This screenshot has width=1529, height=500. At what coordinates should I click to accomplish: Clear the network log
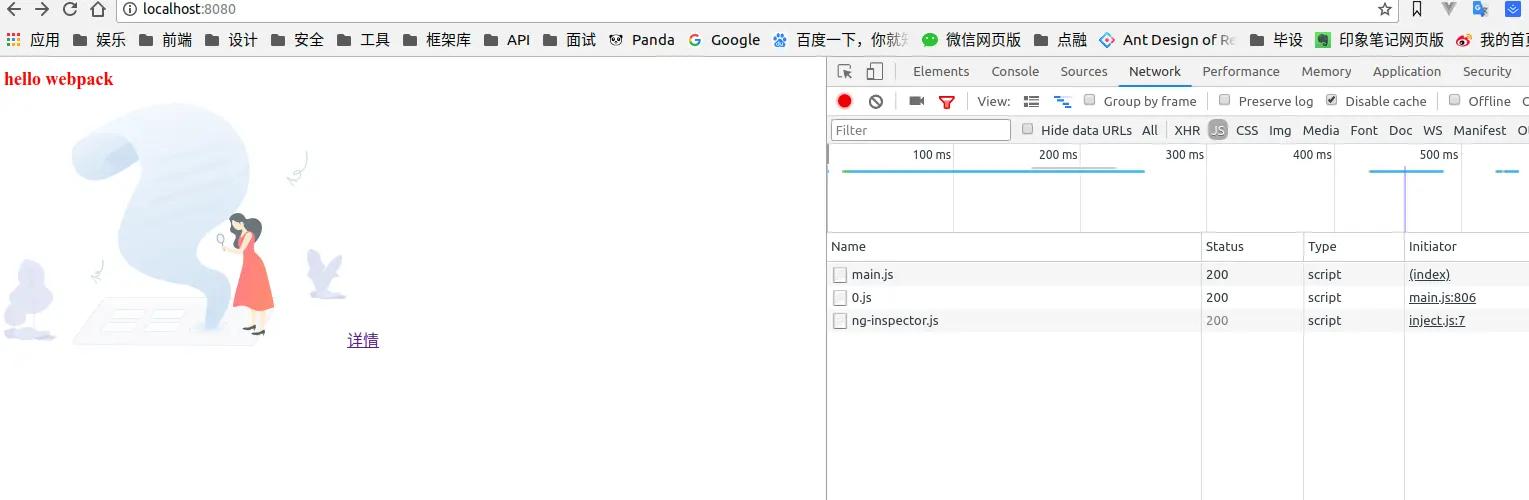[876, 101]
